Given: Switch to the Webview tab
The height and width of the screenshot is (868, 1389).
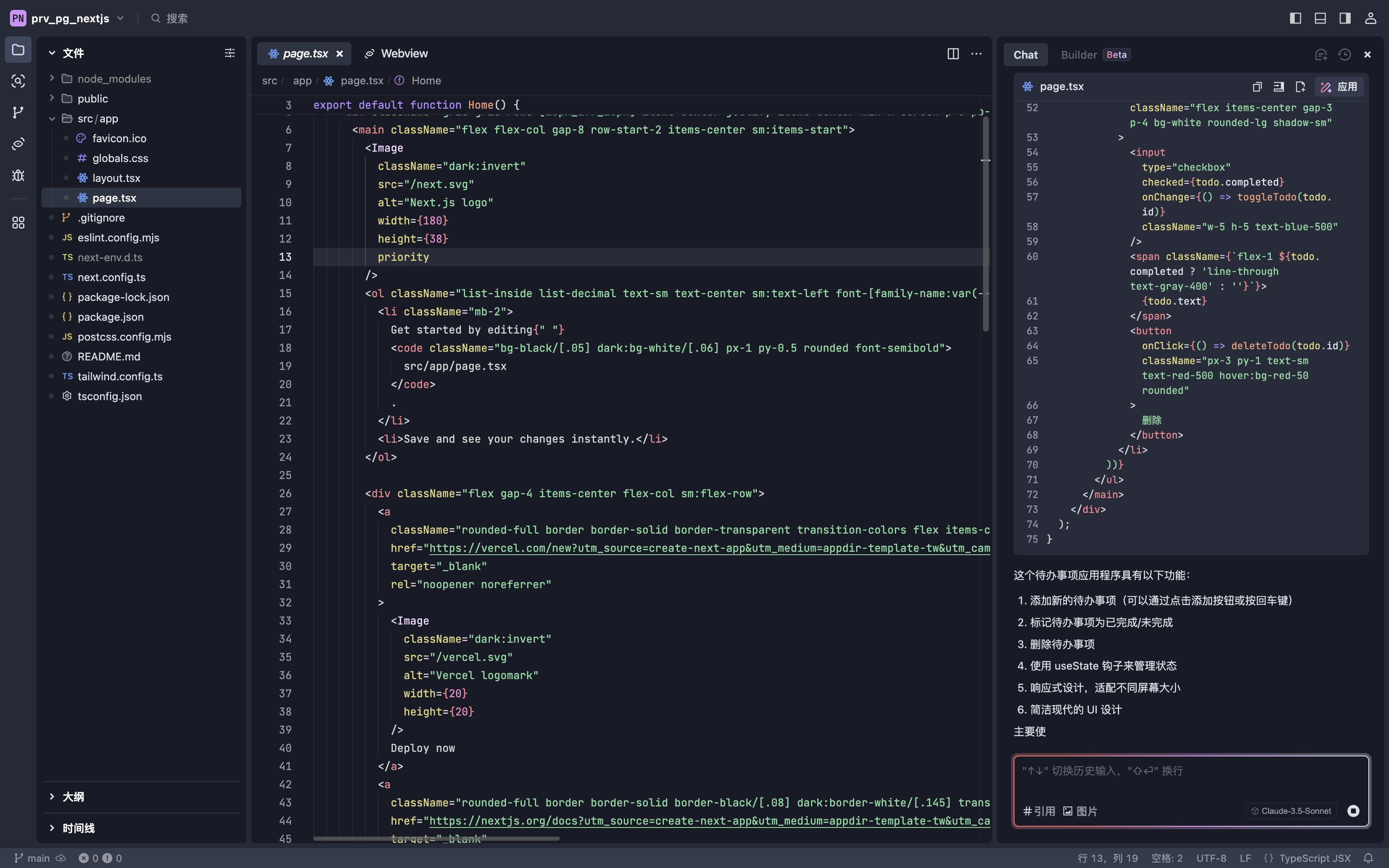Looking at the screenshot, I should click(x=404, y=53).
